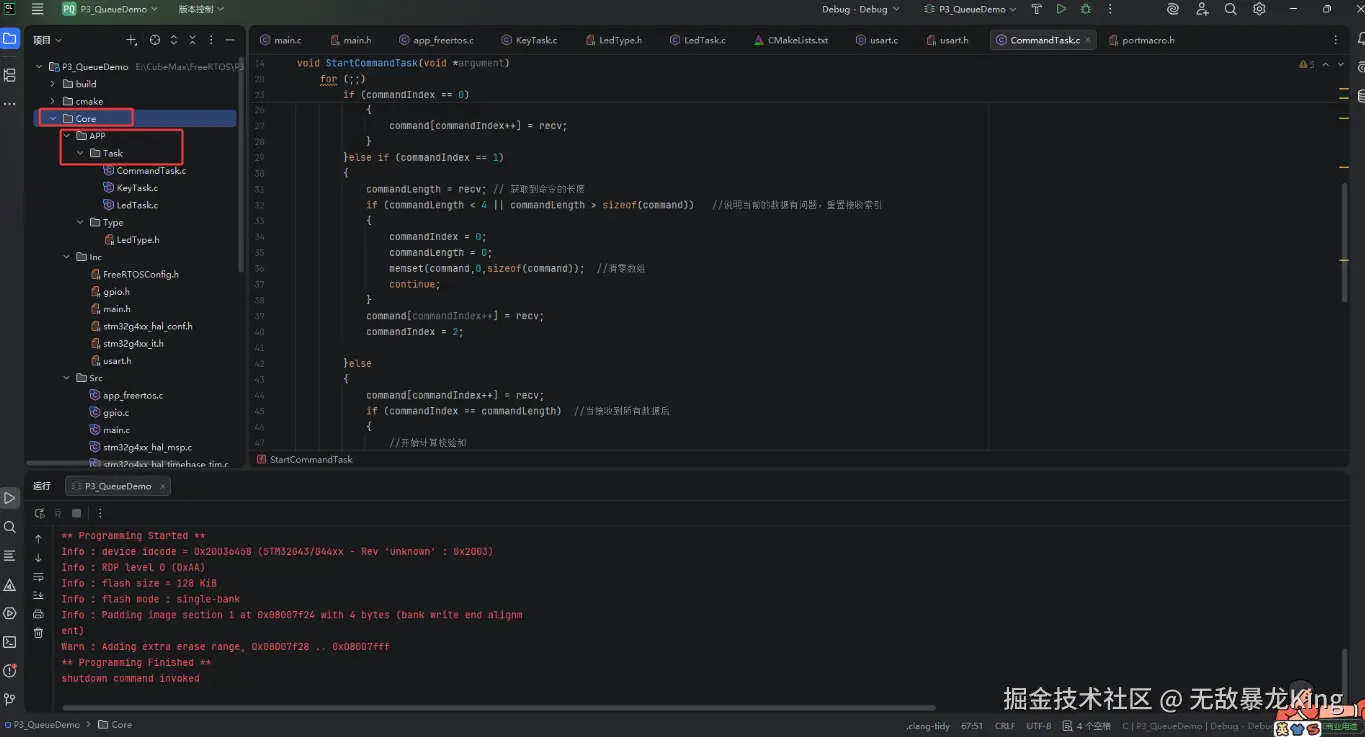The width and height of the screenshot is (1365, 737).
Task: Open the Debug build profile dropdown
Action: coord(860,9)
